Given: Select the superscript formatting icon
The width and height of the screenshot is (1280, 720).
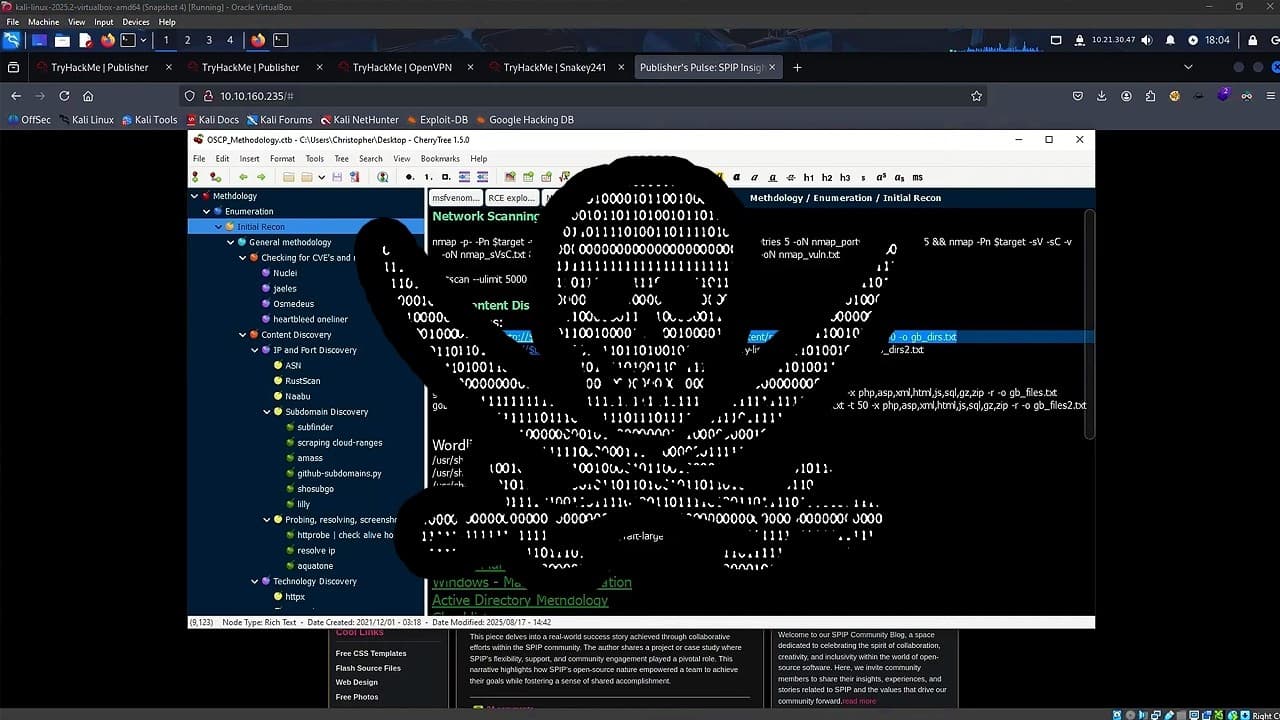Looking at the screenshot, I should tap(881, 177).
